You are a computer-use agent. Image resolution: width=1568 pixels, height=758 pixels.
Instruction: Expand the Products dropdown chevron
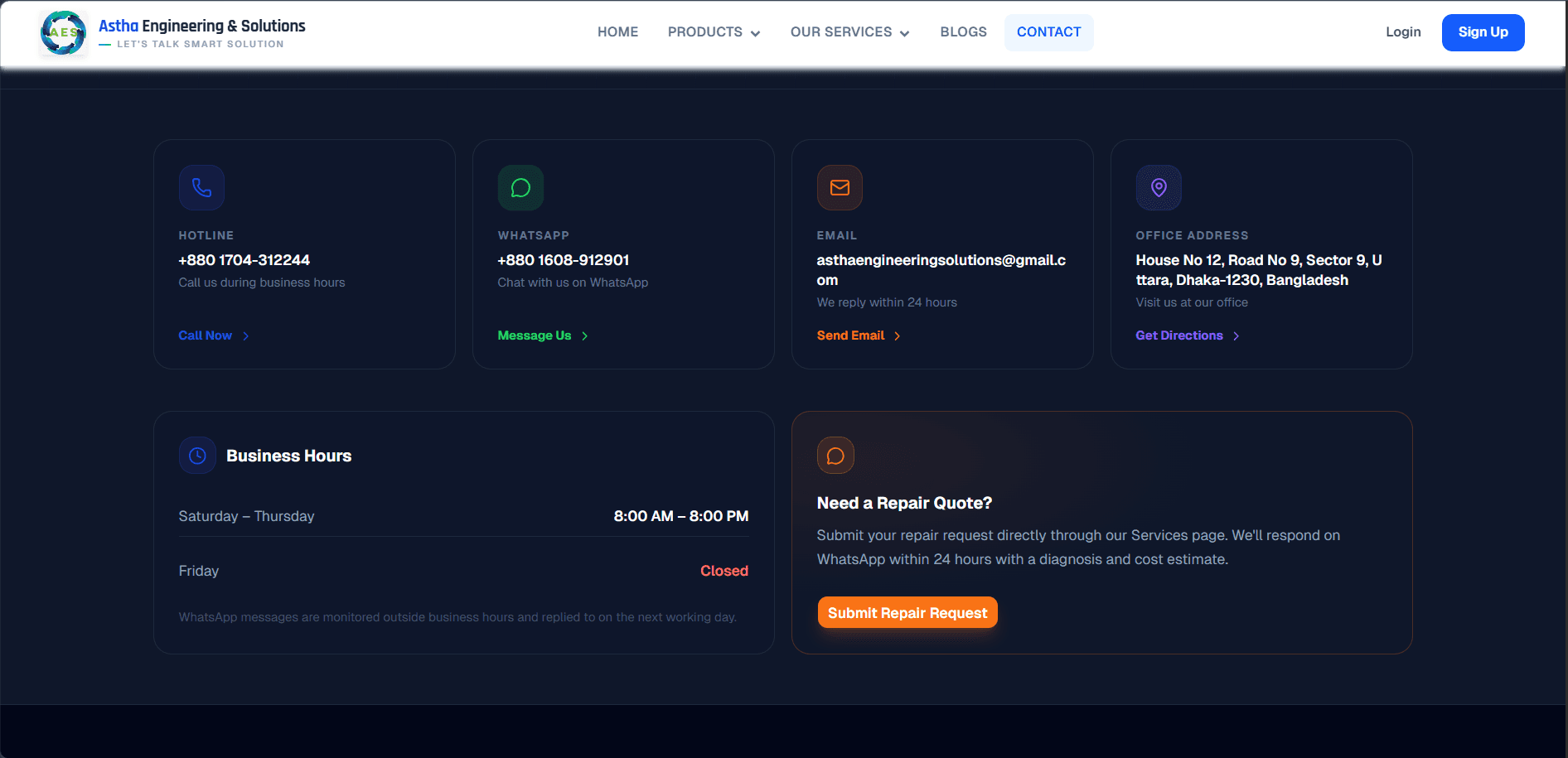click(755, 33)
